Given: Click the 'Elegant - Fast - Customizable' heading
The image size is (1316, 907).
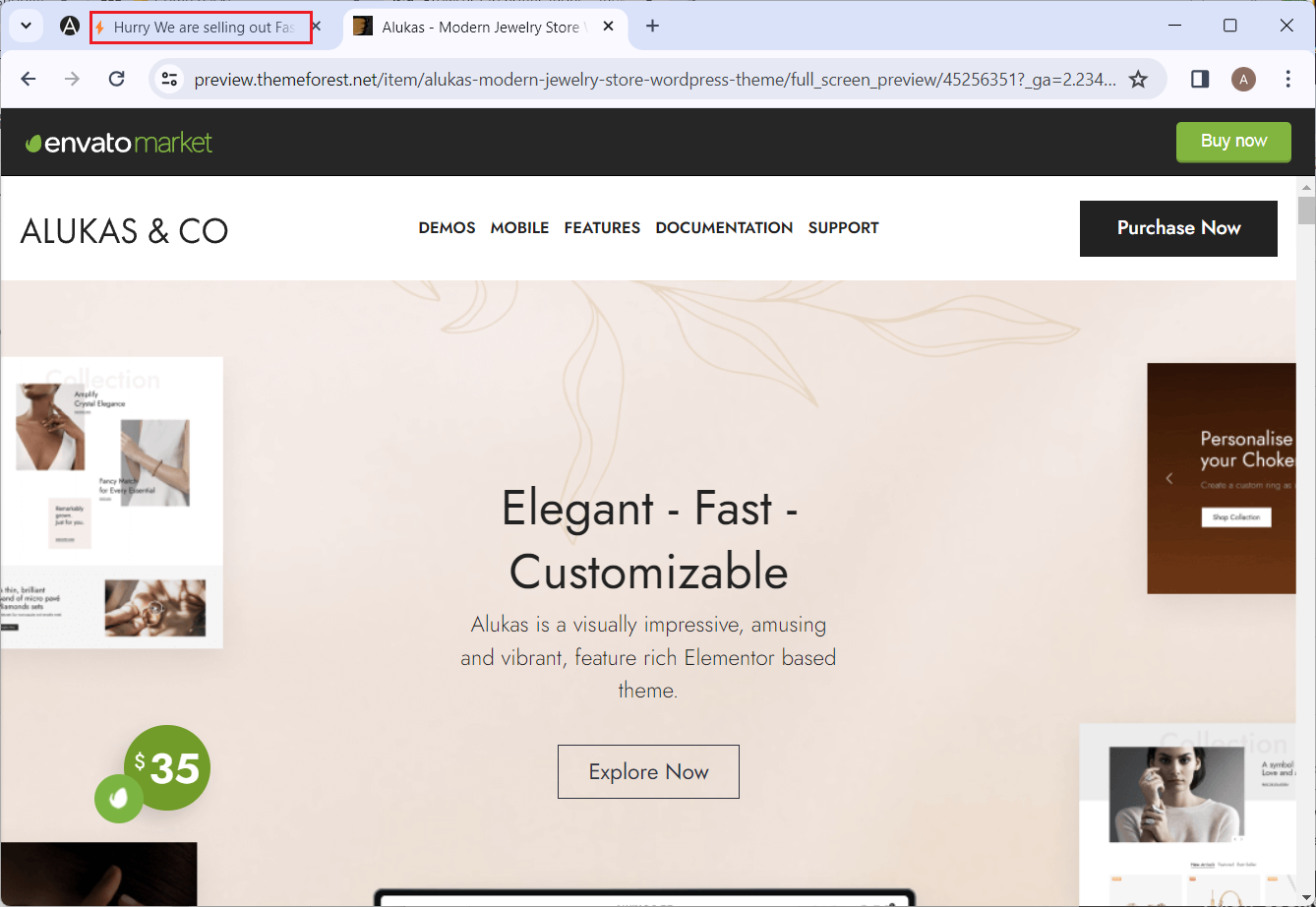Looking at the screenshot, I should (x=648, y=540).
